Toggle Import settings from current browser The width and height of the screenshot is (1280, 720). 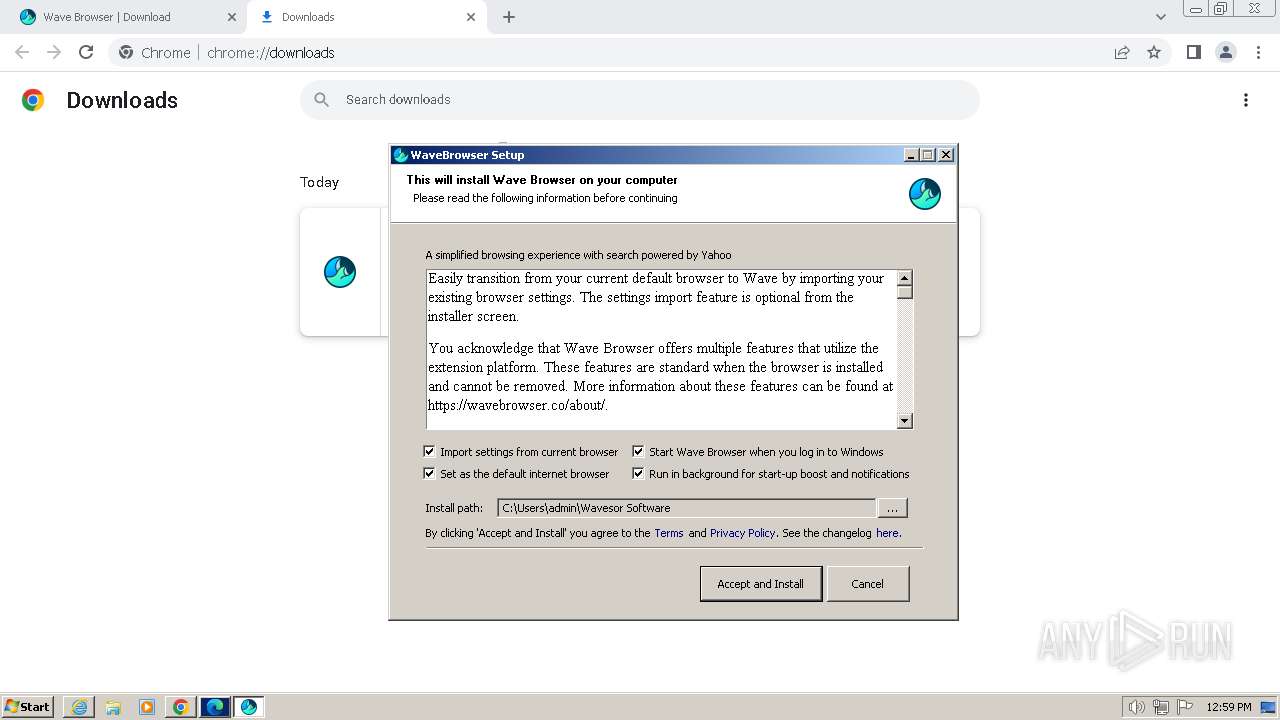[429, 452]
